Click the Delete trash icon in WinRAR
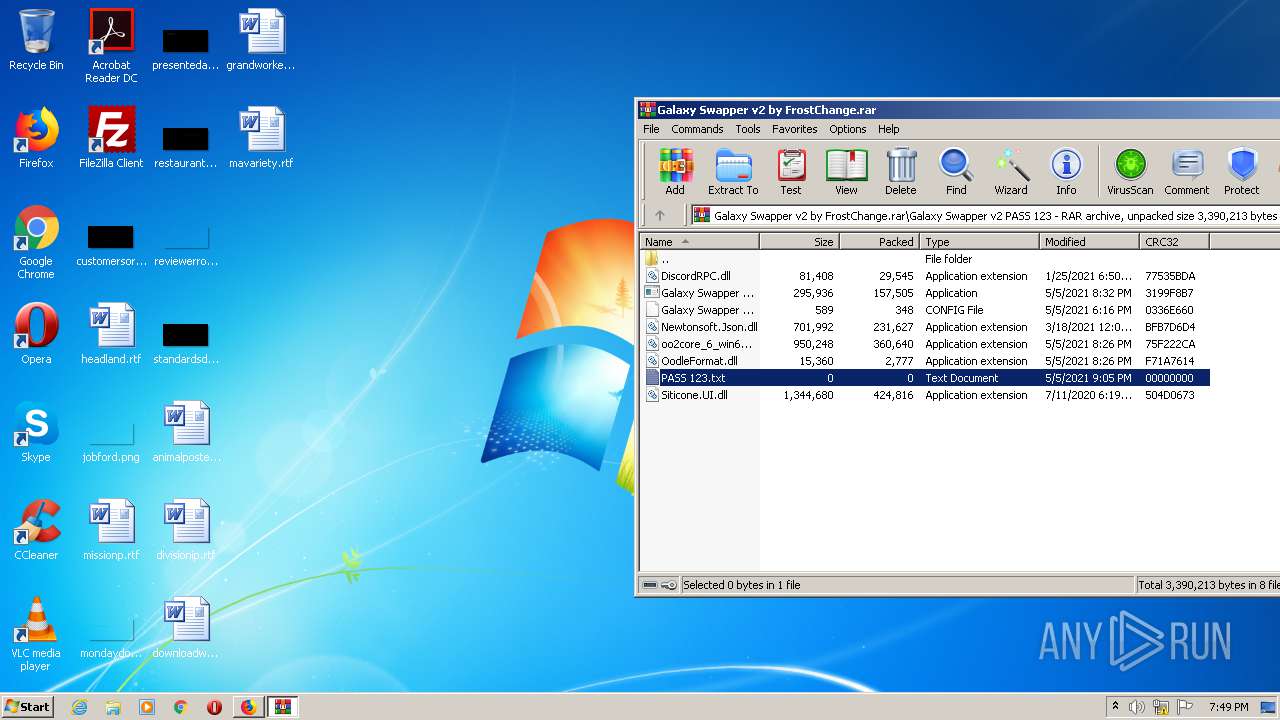1280x720 pixels. (x=900, y=171)
